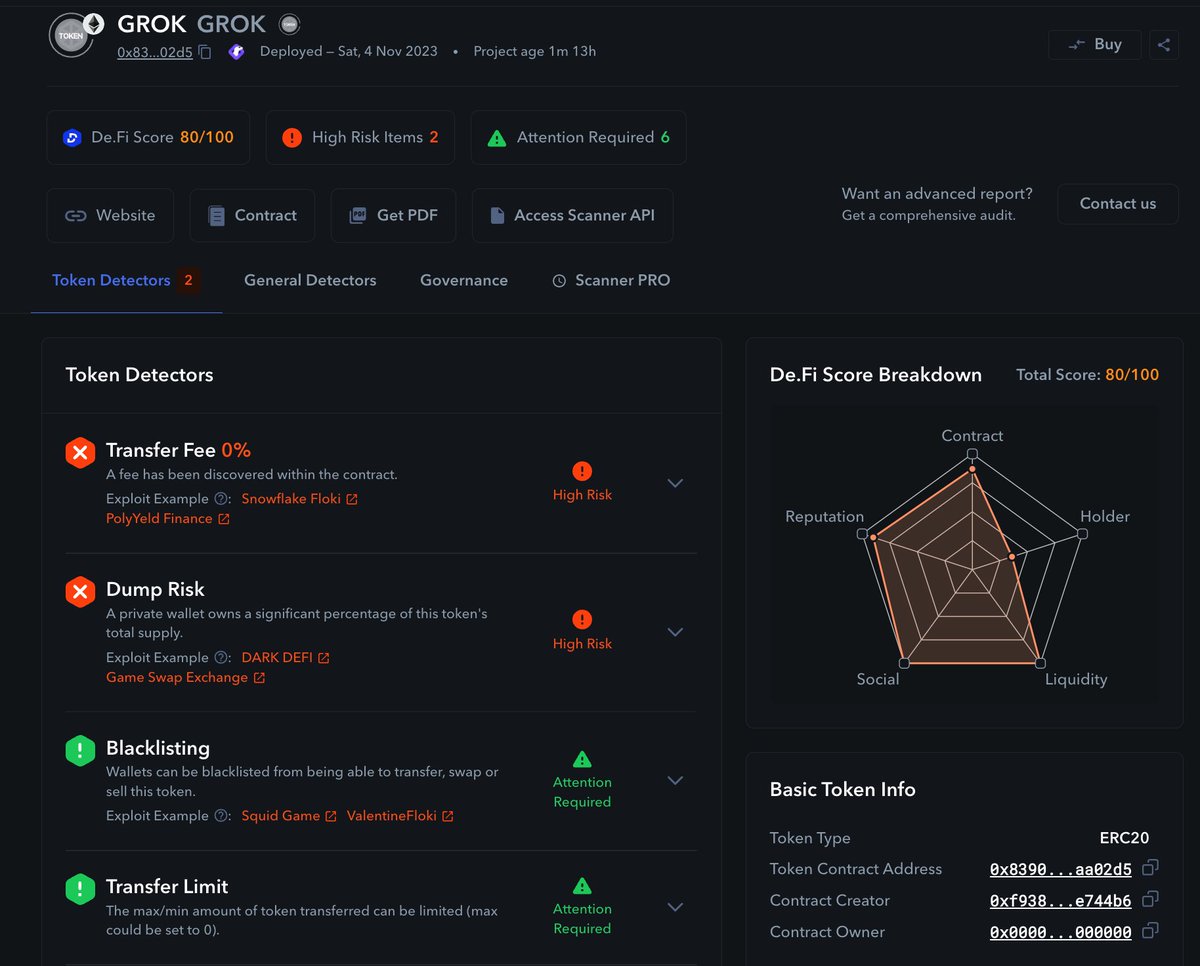Open the DARK DEFI exploit link
The height and width of the screenshot is (966, 1200).
[285, 657]
